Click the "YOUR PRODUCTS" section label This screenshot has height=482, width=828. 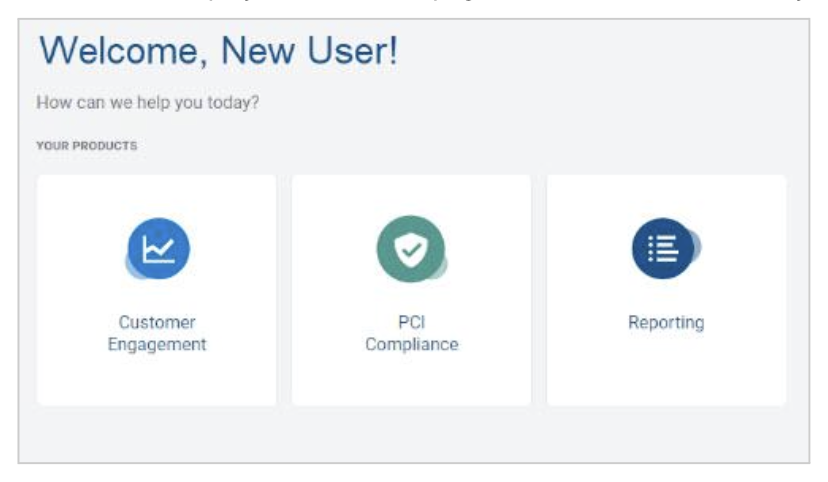(x=86, y=146)
